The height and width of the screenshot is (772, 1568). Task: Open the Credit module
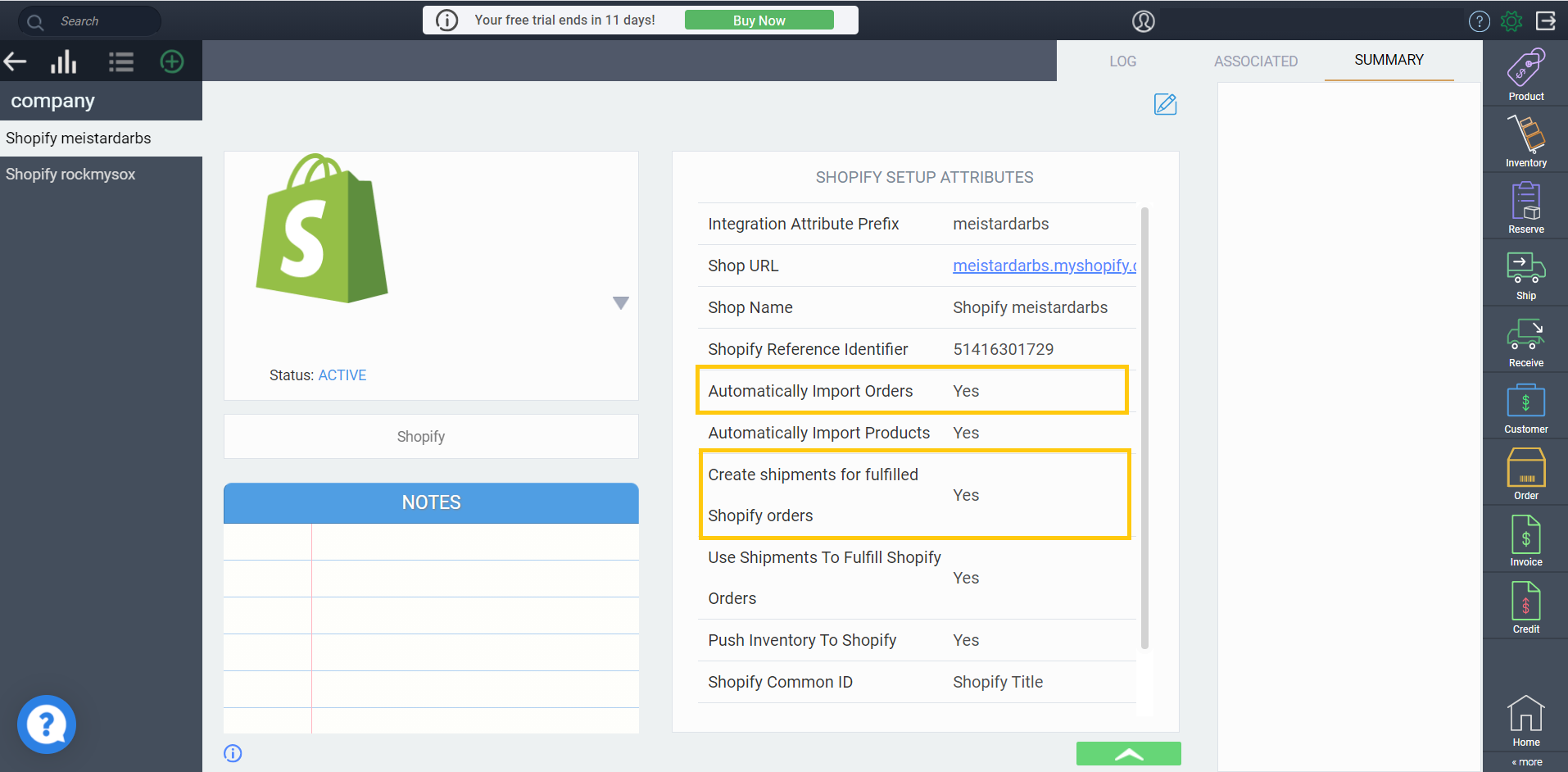[1525, 606]
